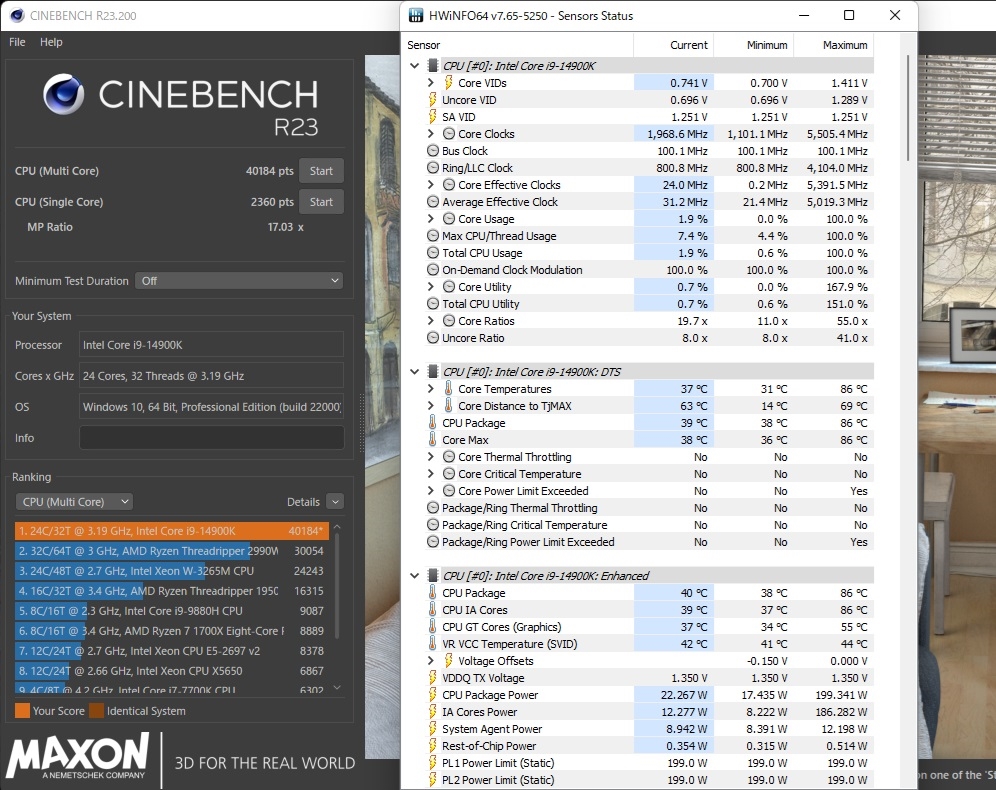The height and width of the screenshot is (790, 996).
Task: Click the Core VIDs lightning bolt icon
Action: [448, 83]
